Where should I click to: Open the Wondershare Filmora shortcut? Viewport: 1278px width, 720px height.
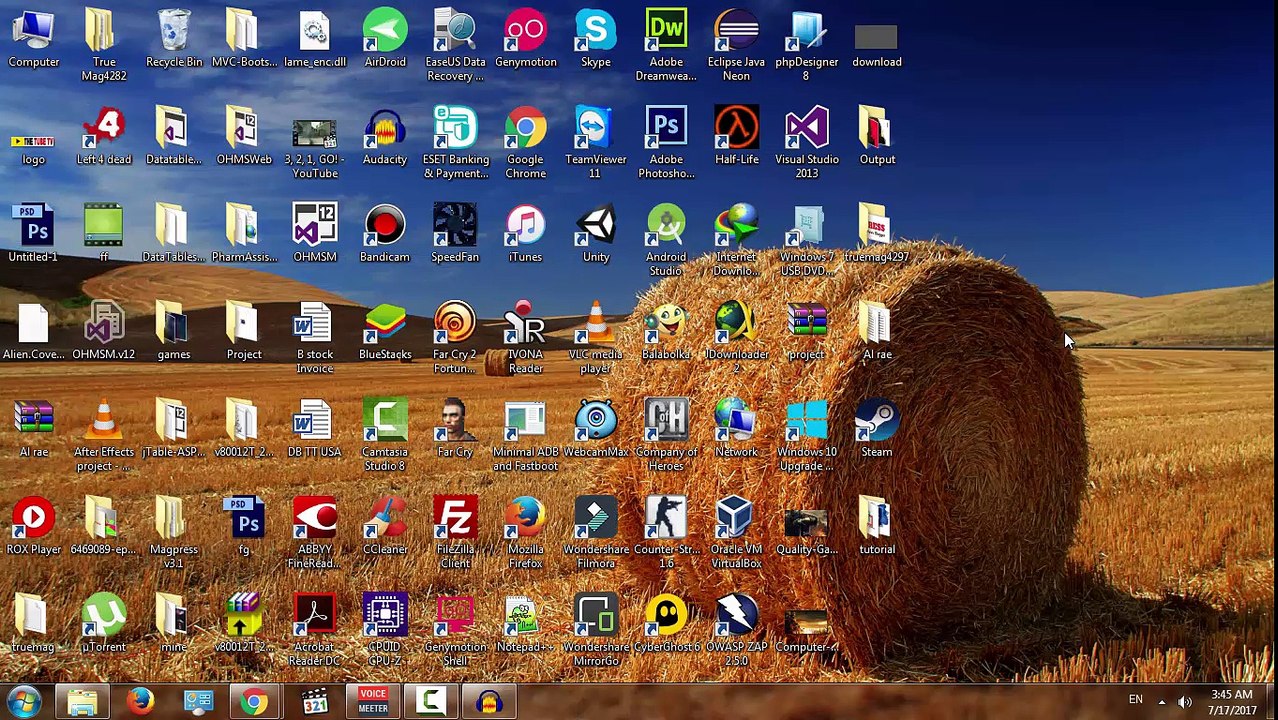[596, 534]
